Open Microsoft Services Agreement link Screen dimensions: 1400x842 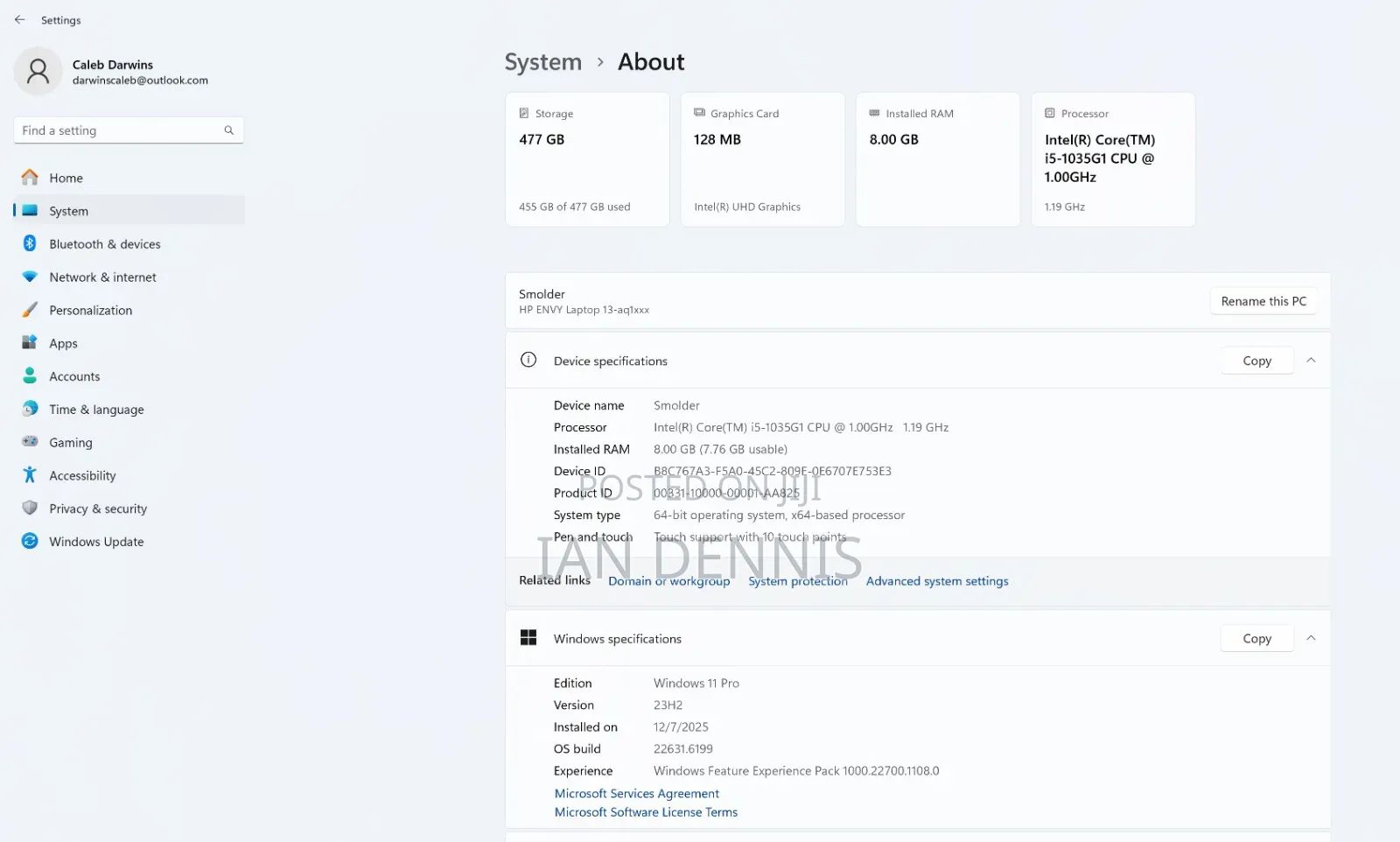637,793
